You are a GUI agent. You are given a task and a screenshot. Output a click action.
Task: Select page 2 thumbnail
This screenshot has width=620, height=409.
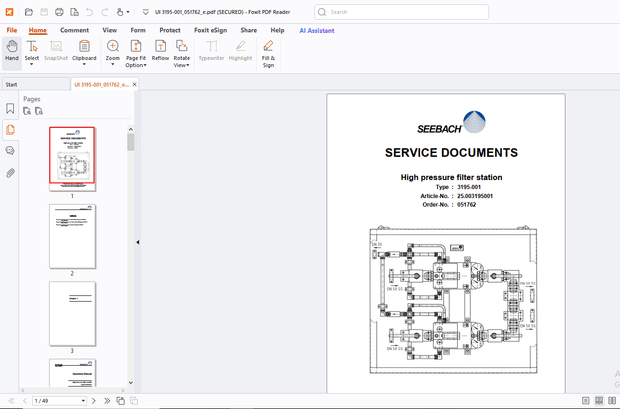point(72,236)
